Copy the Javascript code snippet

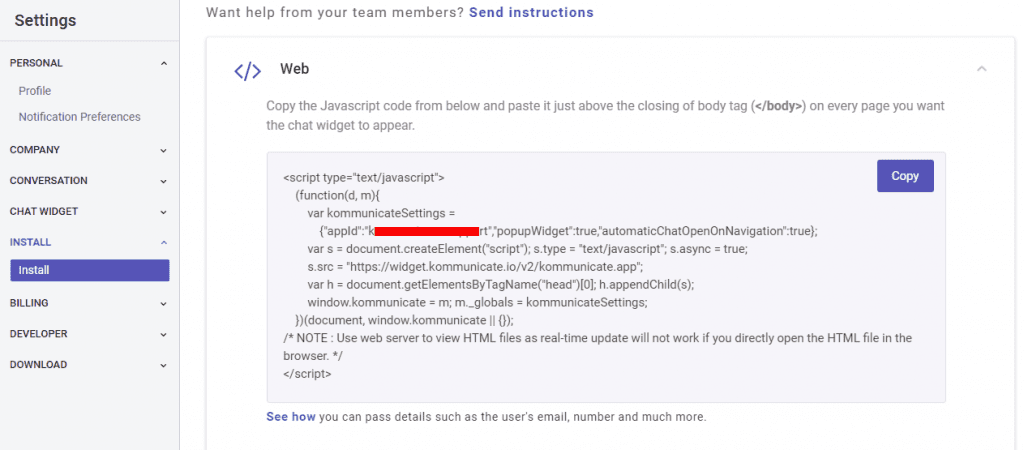tap(905, 176)
